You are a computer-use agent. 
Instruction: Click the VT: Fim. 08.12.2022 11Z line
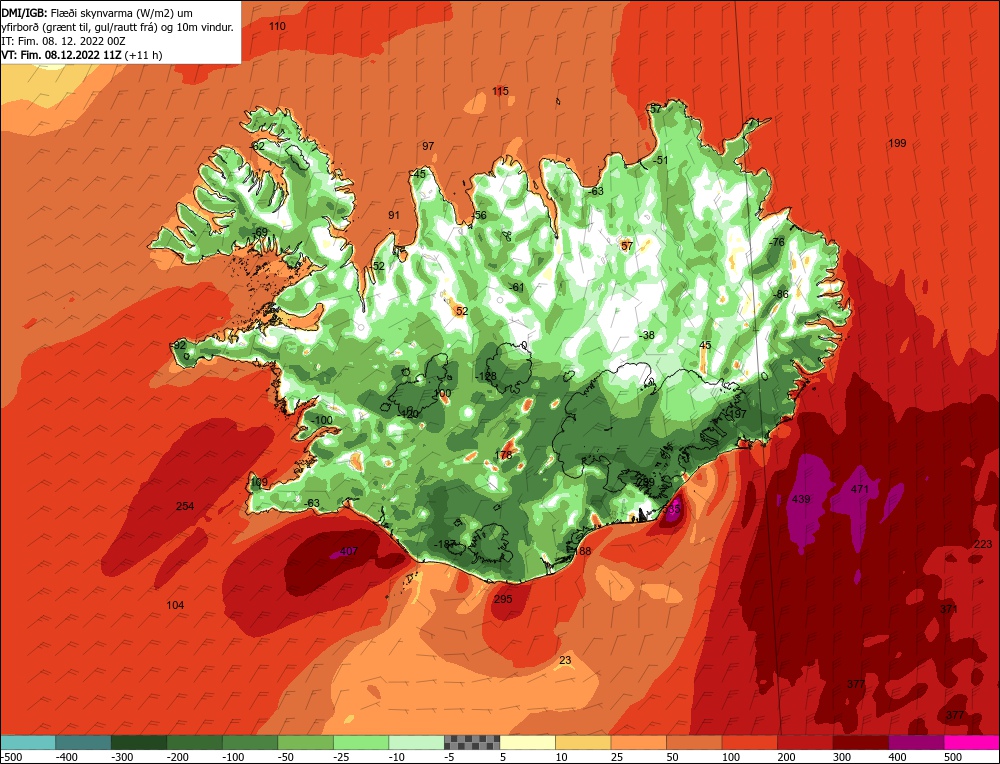[x=82, y=55]
